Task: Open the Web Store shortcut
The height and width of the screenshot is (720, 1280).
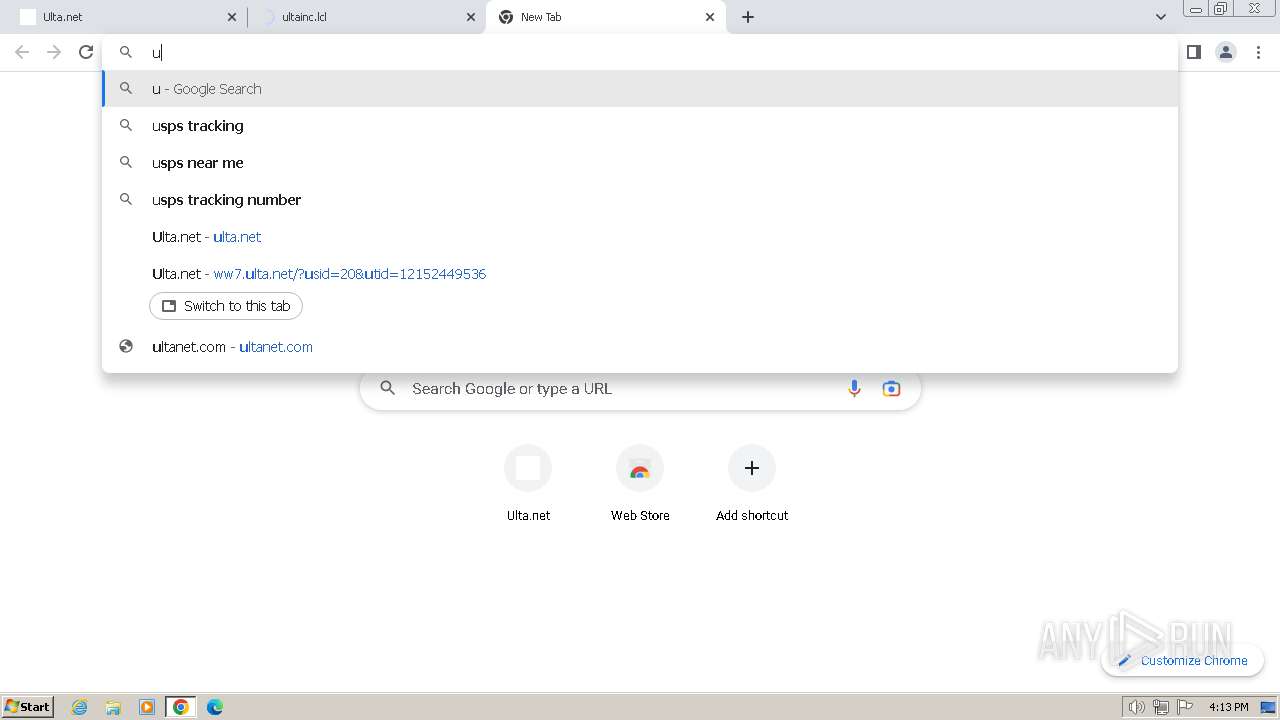Action: (x=640, y=484)
